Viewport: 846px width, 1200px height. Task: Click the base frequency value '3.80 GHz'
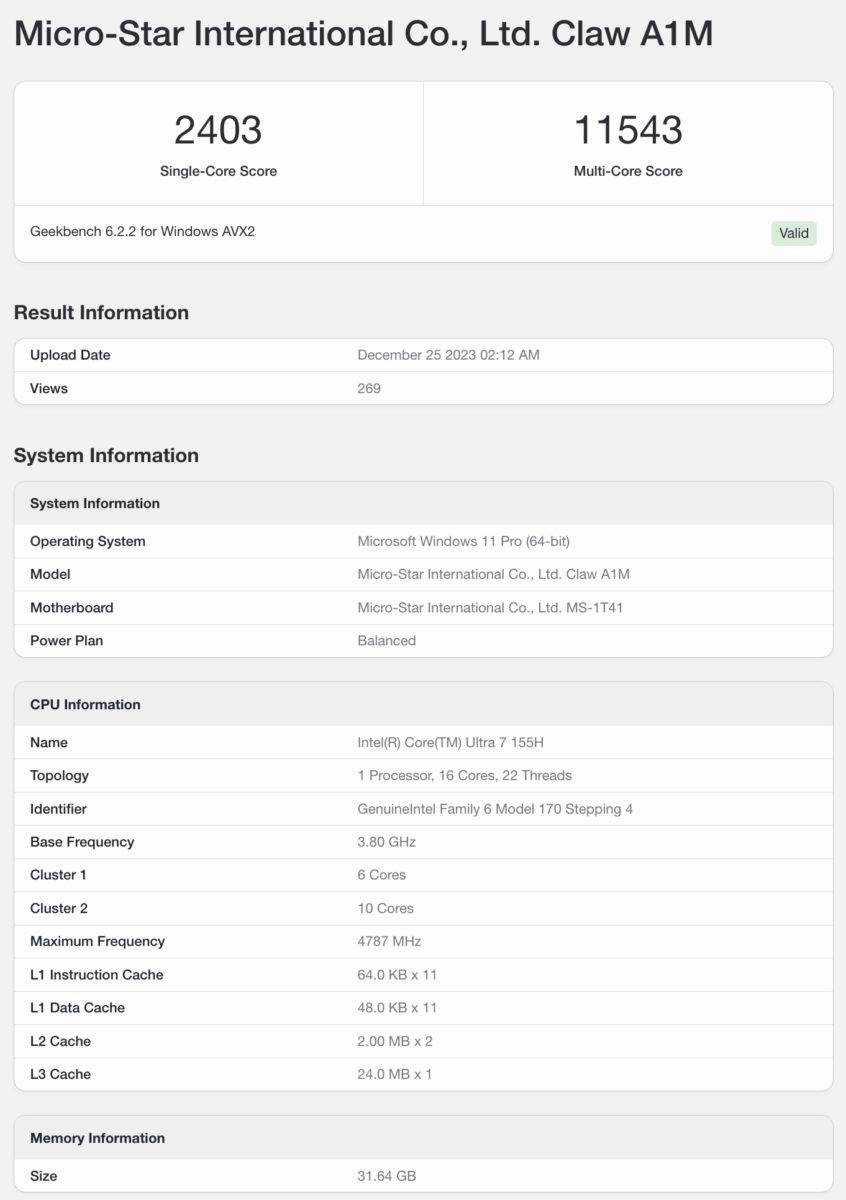point(386,841)
